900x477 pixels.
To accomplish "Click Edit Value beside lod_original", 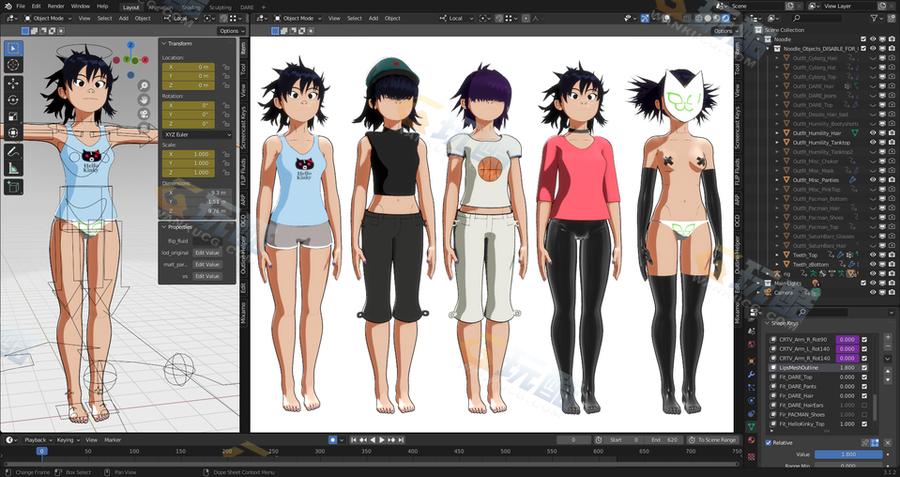I will coord(207,253).
